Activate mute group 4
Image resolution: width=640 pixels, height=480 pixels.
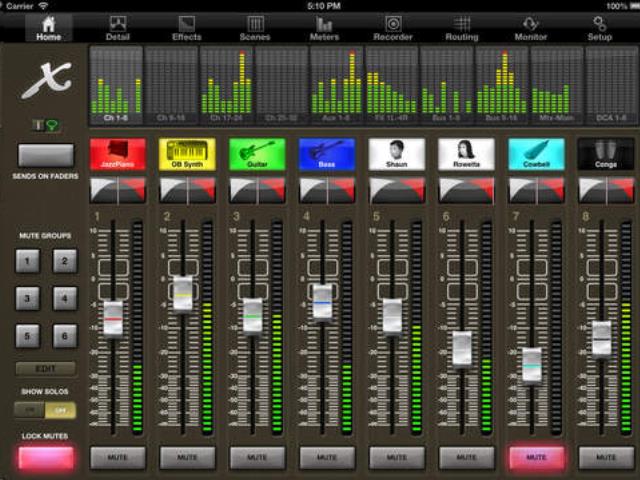point(64,299)
